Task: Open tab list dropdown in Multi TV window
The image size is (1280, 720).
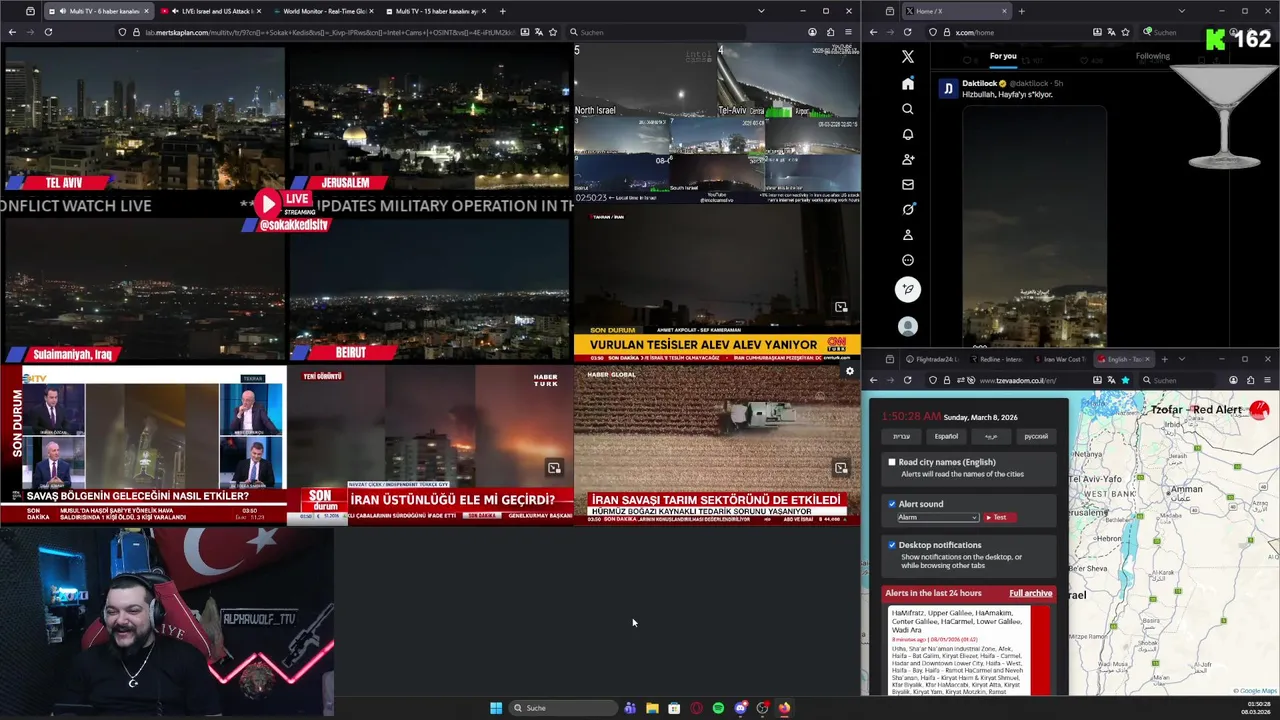Action: tap(761, 11)
